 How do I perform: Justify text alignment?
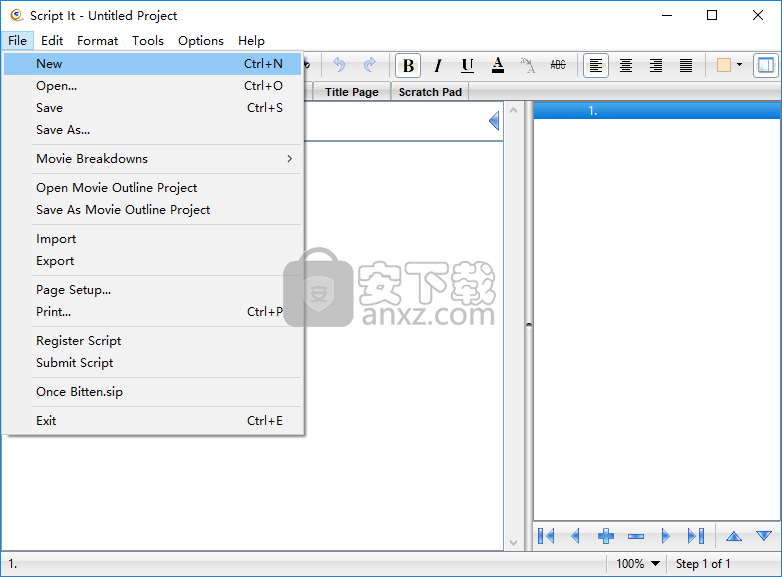click(x=686, y=65)
